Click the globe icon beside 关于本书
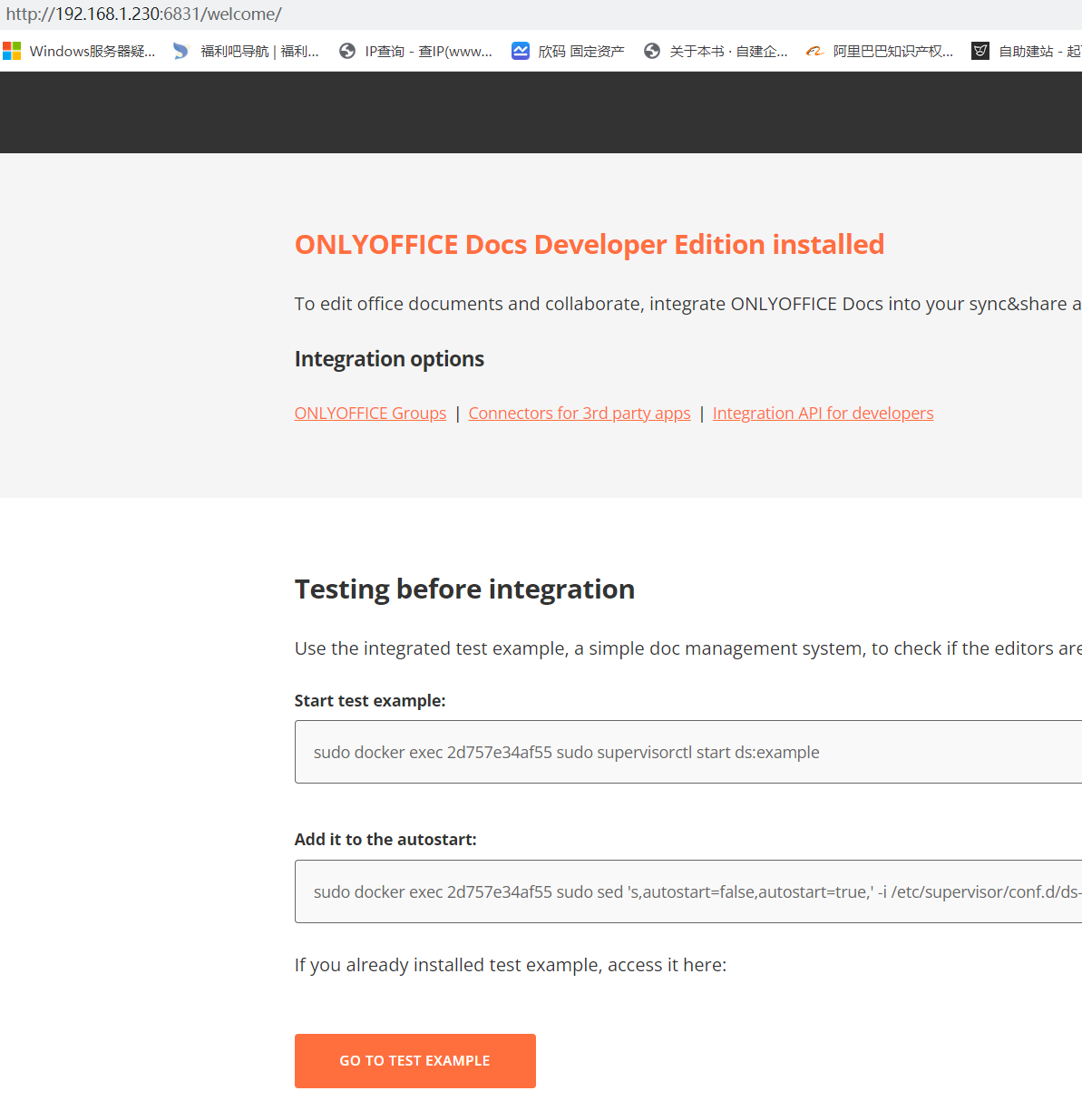Viewport: 1082px width, 1120px height. tap(652, 51)
